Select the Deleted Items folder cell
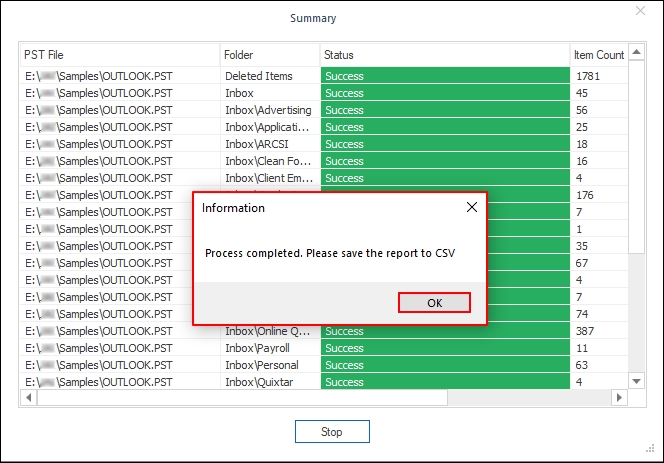The width and height of the screenshot is (664, 463). pyautogui.click(x=270, y=76)
